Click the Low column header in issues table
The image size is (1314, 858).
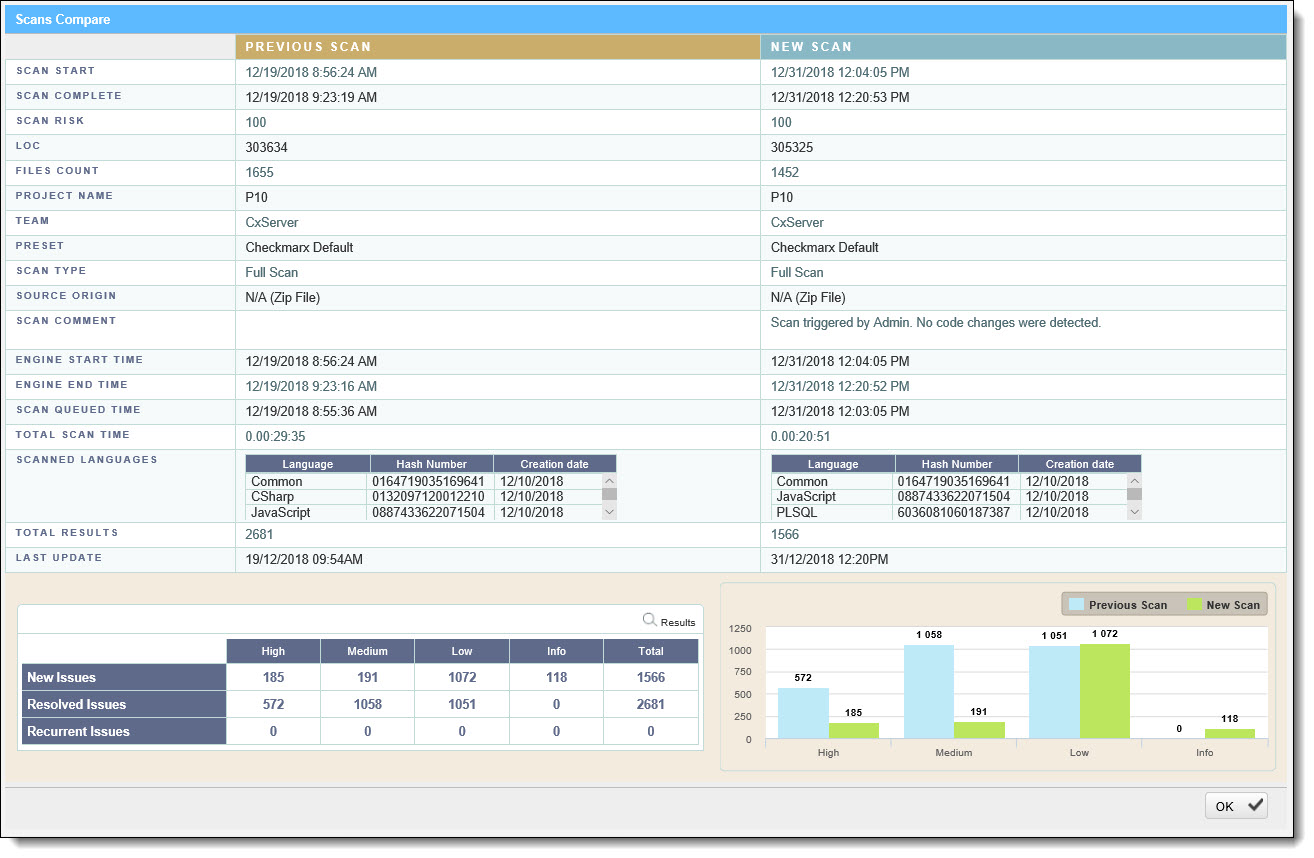pyautogui.click(x=462, y=651)
